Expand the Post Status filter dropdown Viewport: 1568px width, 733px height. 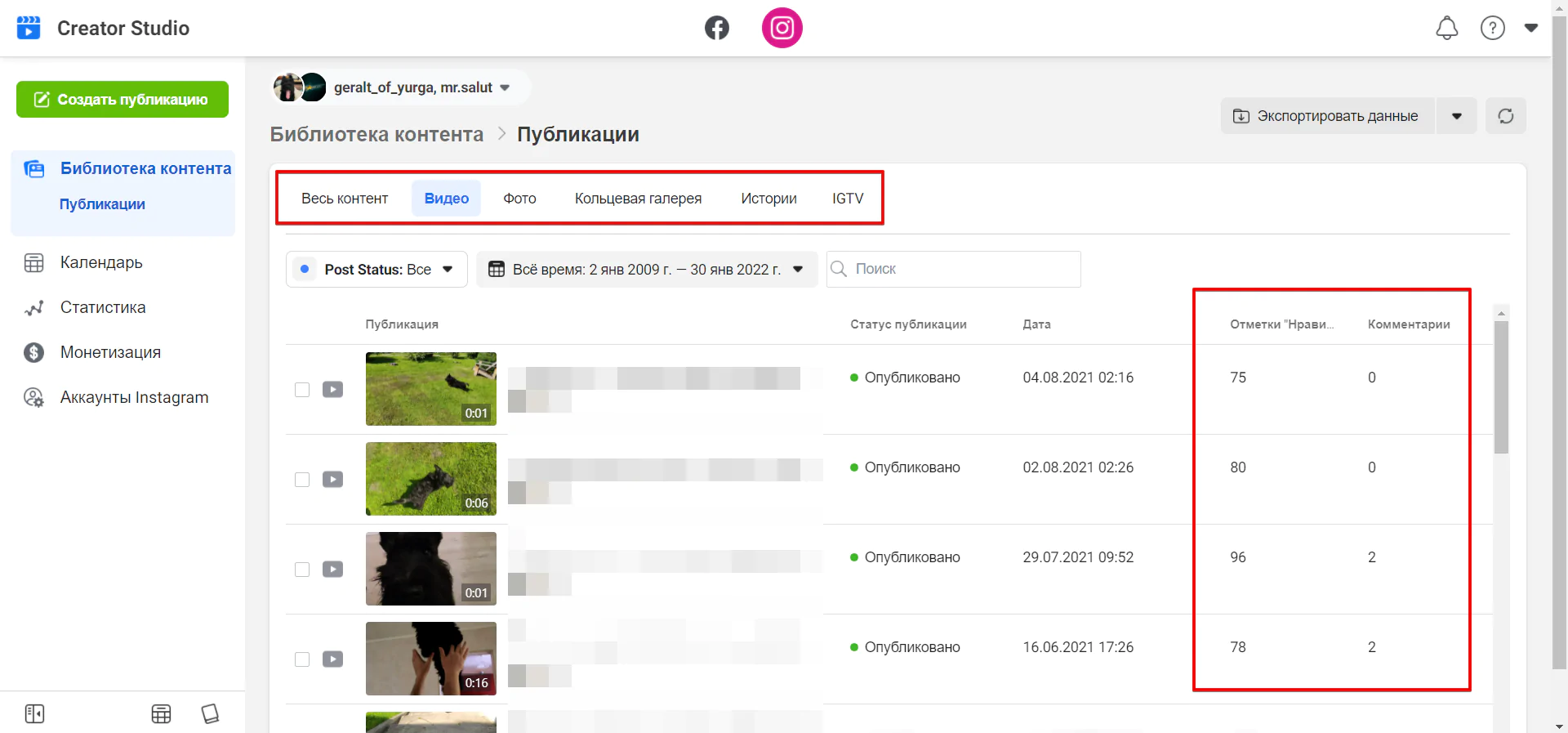376,270
